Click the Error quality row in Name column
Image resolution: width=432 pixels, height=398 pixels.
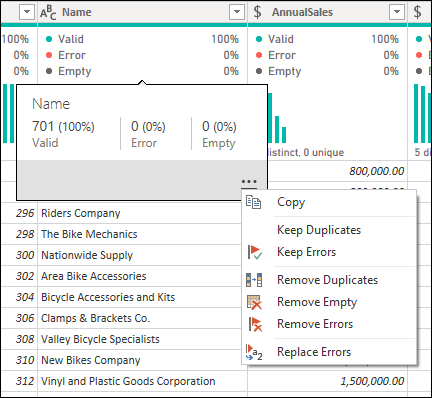(x=142, y=55)
